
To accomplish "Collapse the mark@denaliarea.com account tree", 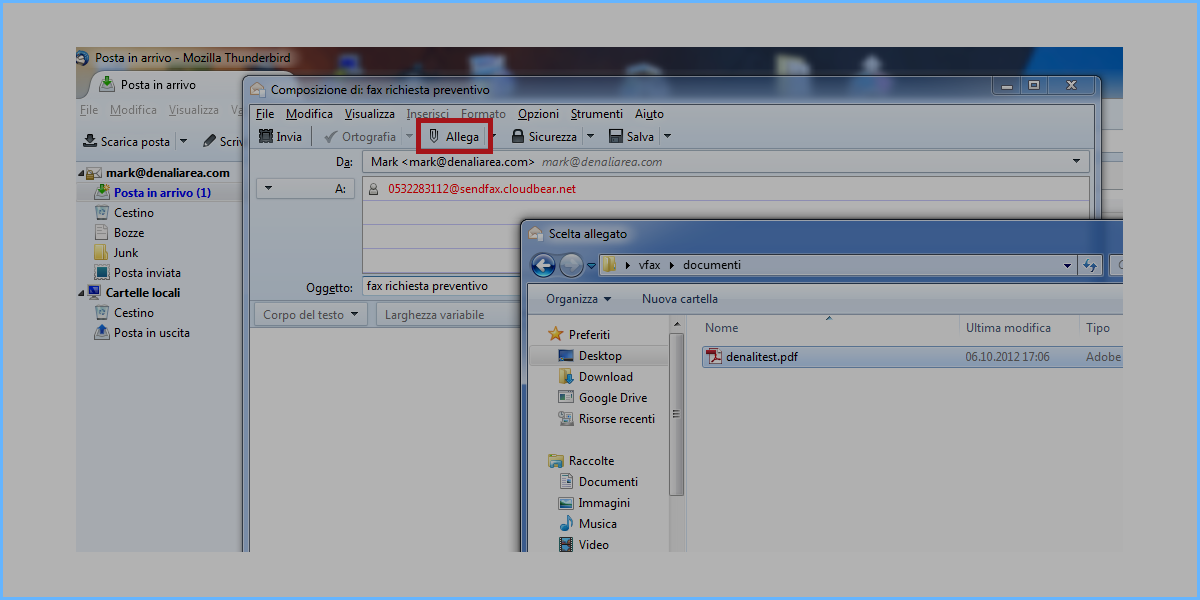I will coord(81,173).
